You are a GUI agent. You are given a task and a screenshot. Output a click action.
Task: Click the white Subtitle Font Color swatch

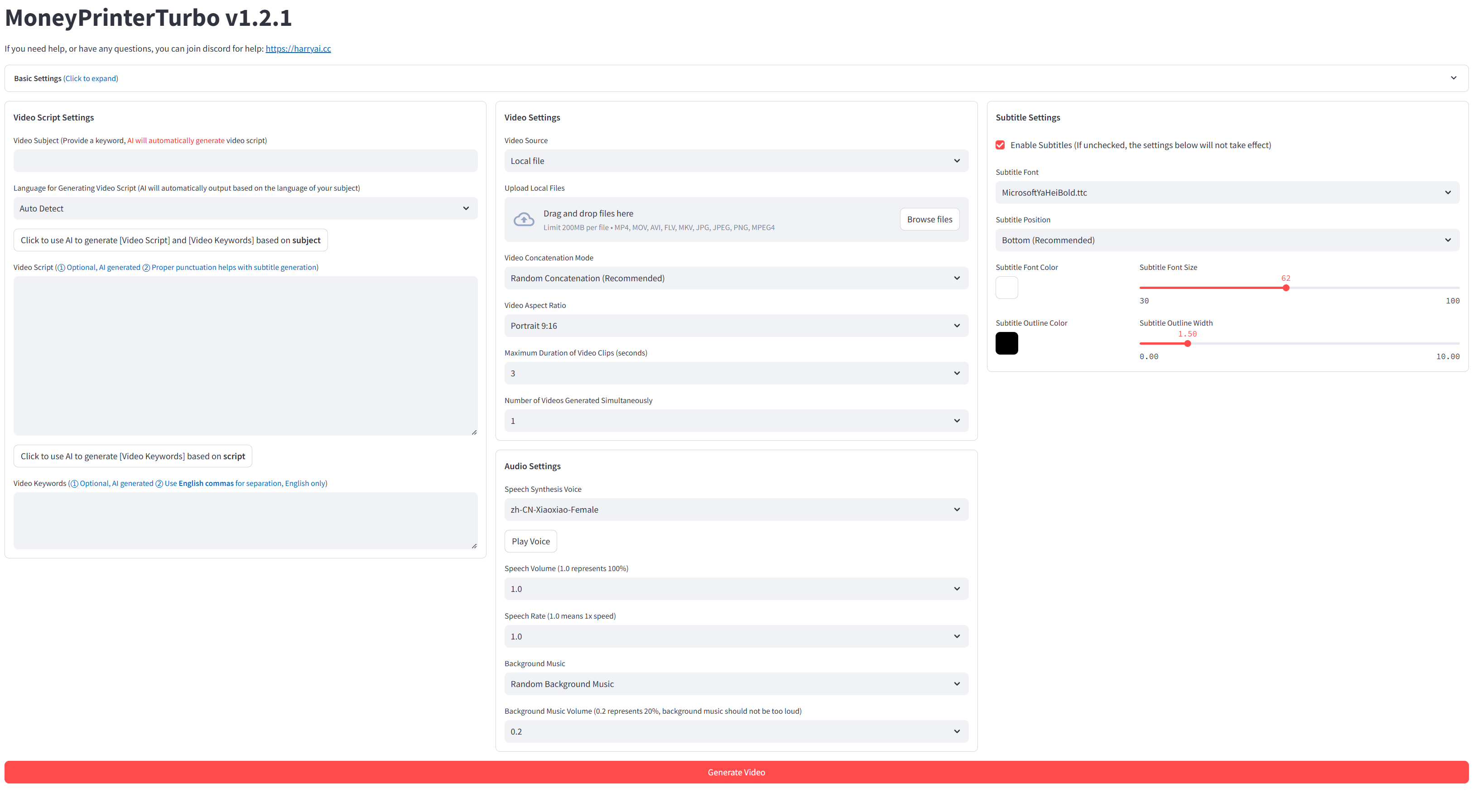tap(1006, 288)
